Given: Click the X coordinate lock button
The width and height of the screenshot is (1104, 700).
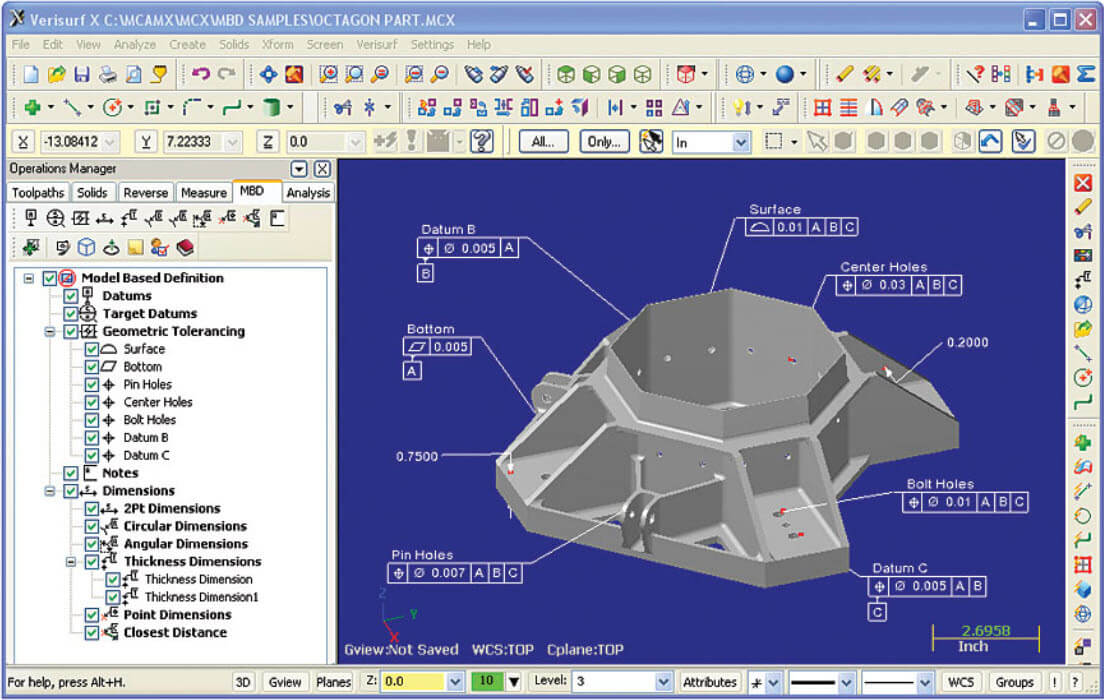Looking at the screenshot, I should (x=23, y=142).
